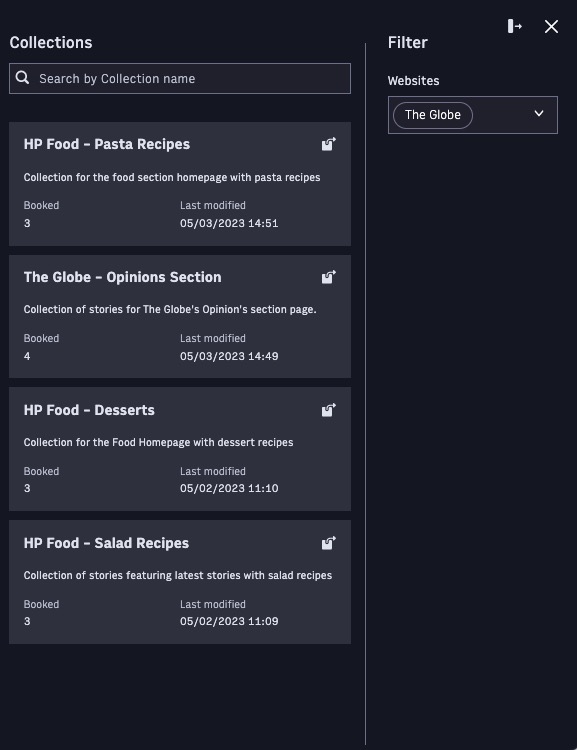This screenshot has width=577, height=750.
Task: Click the dessert recipes collection description
Action: pyautogui.click(x=158, y=442)
